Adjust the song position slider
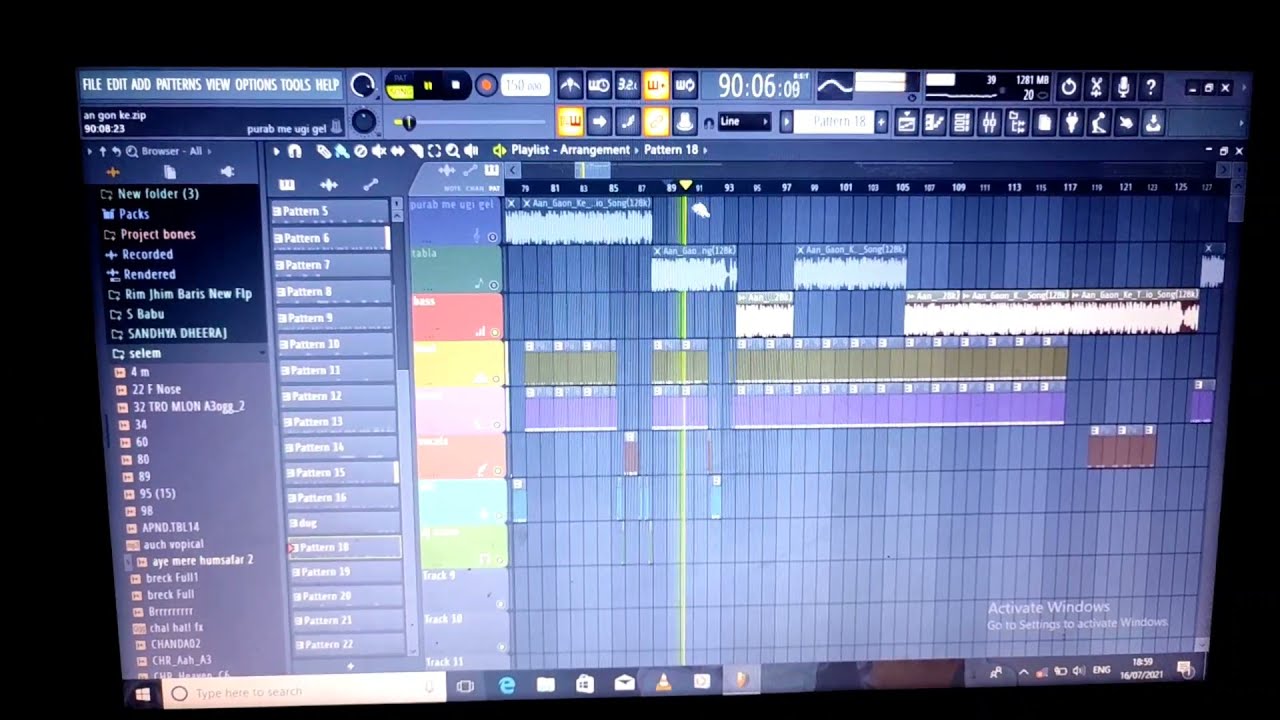This screenshot has height=720, width=1280. point(470,123)
